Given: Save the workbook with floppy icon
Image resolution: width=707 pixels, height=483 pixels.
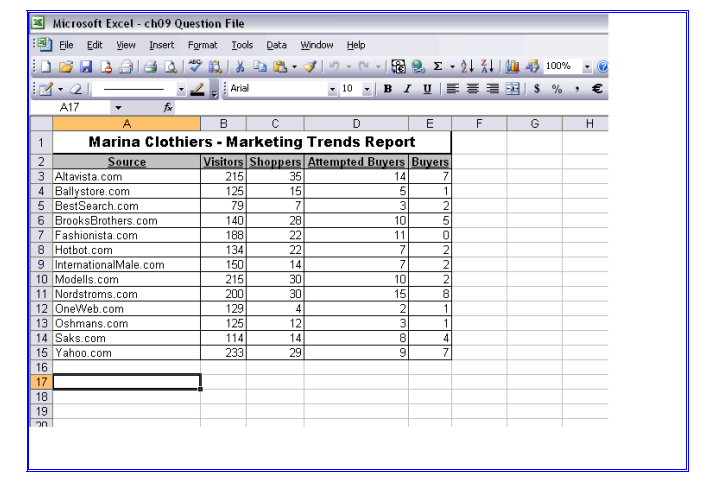Looking at the screenshot, I should coord(86,67).
